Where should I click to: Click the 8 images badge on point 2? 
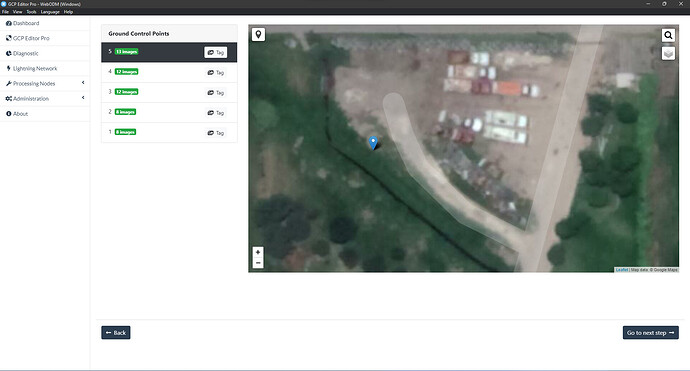[125, 112]
